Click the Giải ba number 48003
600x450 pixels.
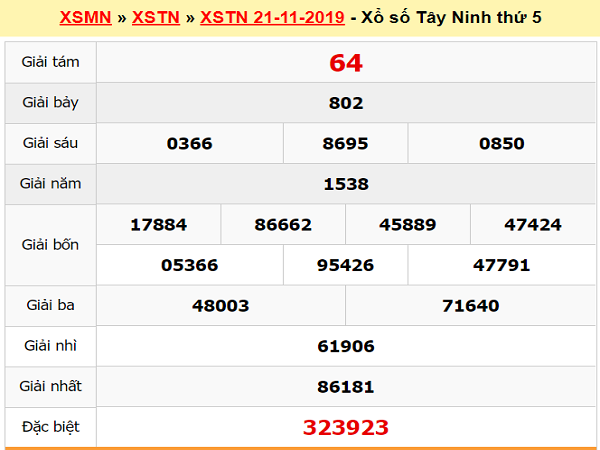(x=221, y=306)
